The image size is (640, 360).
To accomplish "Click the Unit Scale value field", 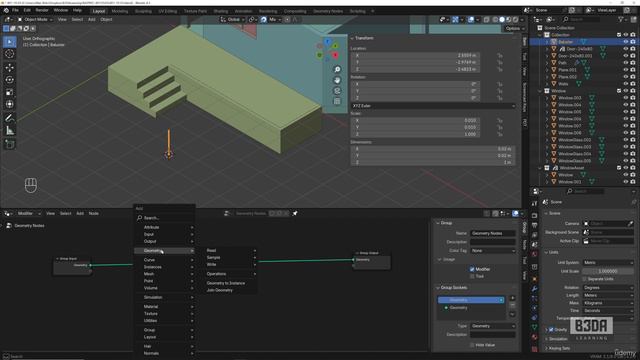I will click(608, 271).
